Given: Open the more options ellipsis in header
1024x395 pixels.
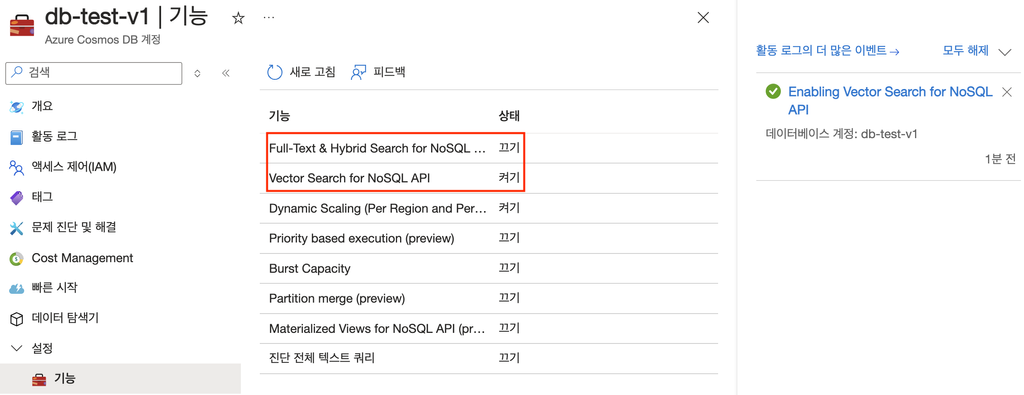Looking at the screenshot, I should [268, 18].
